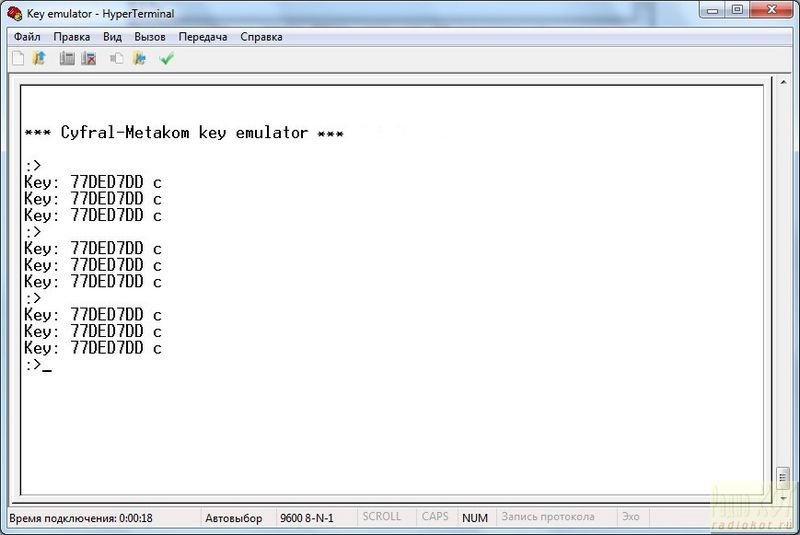Viewport: 800px width, 535px height.
Task: Click the Cyfral-Metakom key emulator header line
Action: 184,133
